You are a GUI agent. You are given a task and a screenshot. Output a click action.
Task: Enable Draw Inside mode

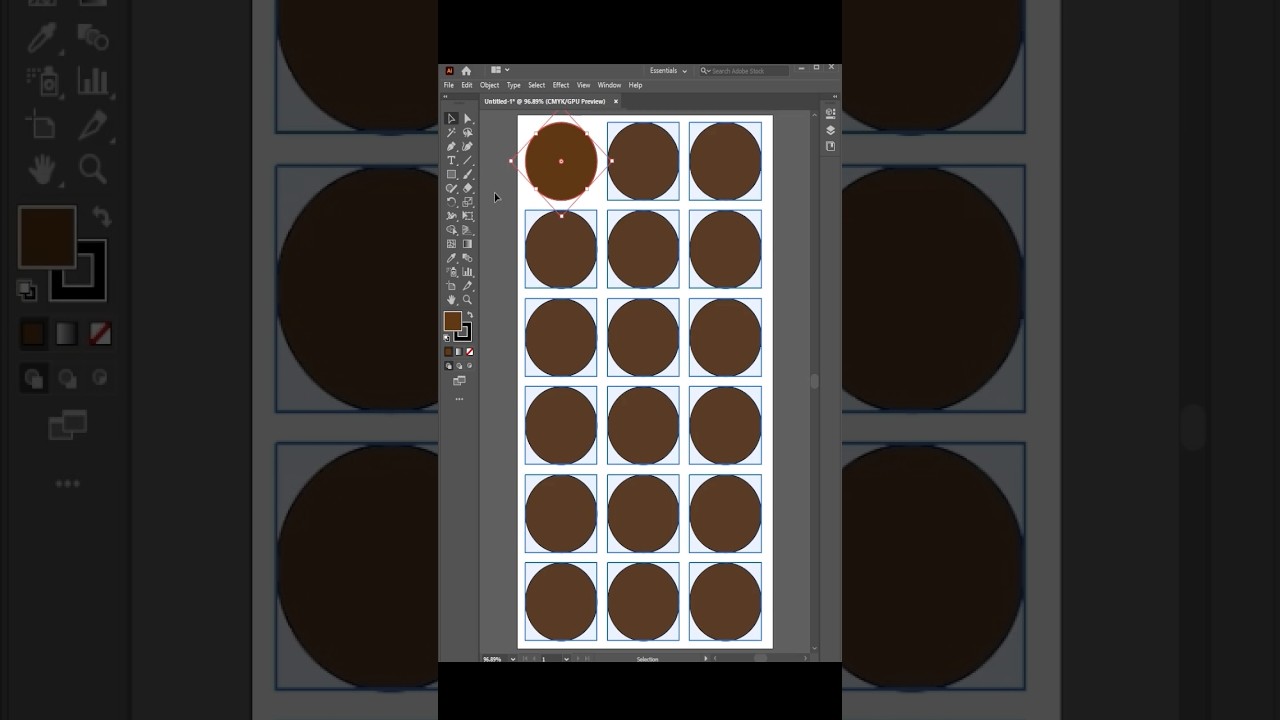pyautogui.click(x=469, y=366)
